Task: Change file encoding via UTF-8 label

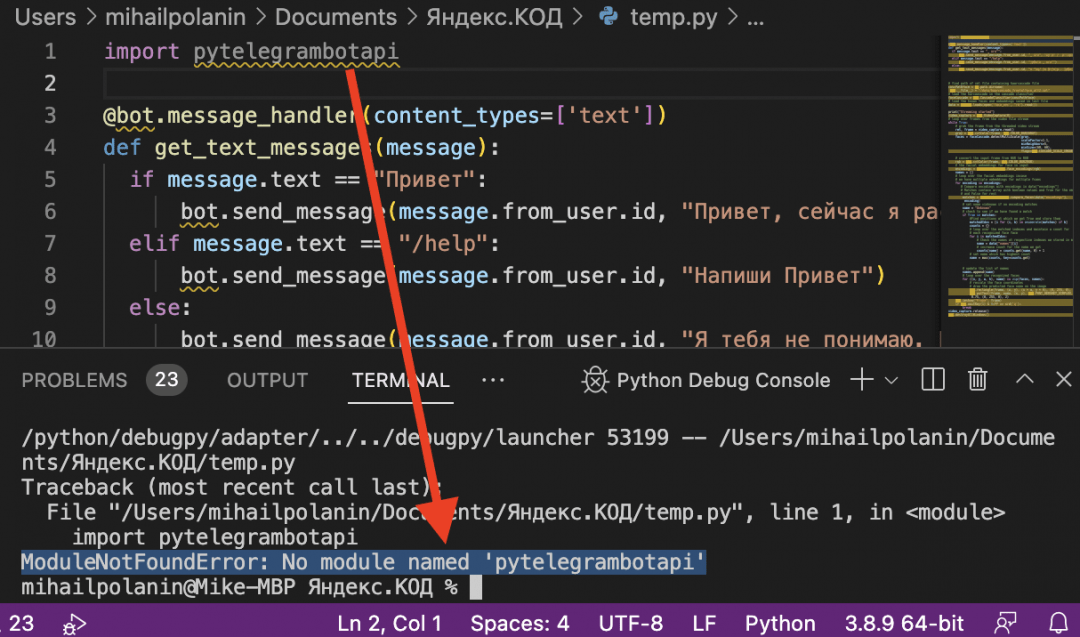Action: [631, 622]
